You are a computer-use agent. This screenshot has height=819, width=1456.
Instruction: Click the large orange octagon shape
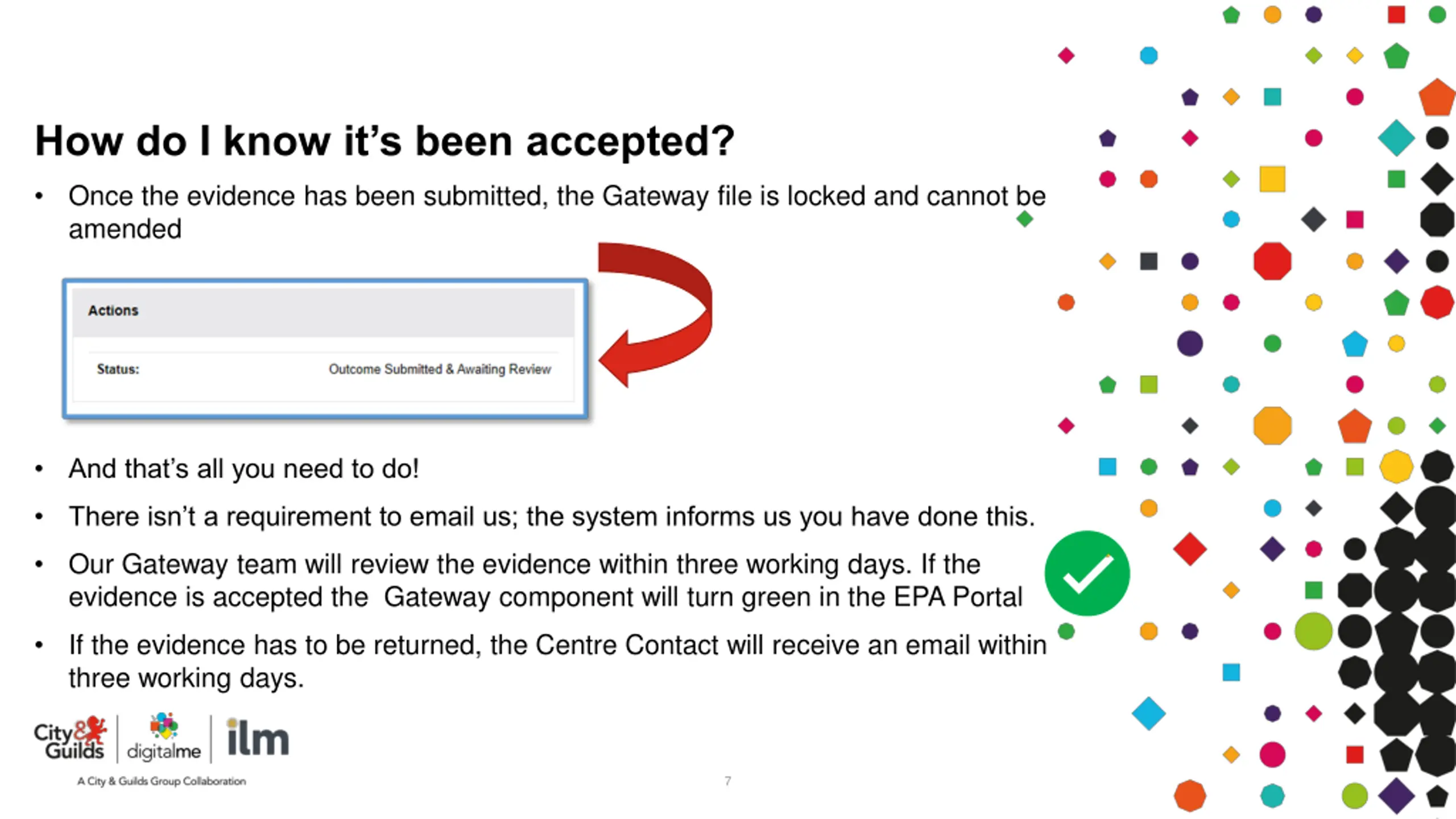(1272, 425)
